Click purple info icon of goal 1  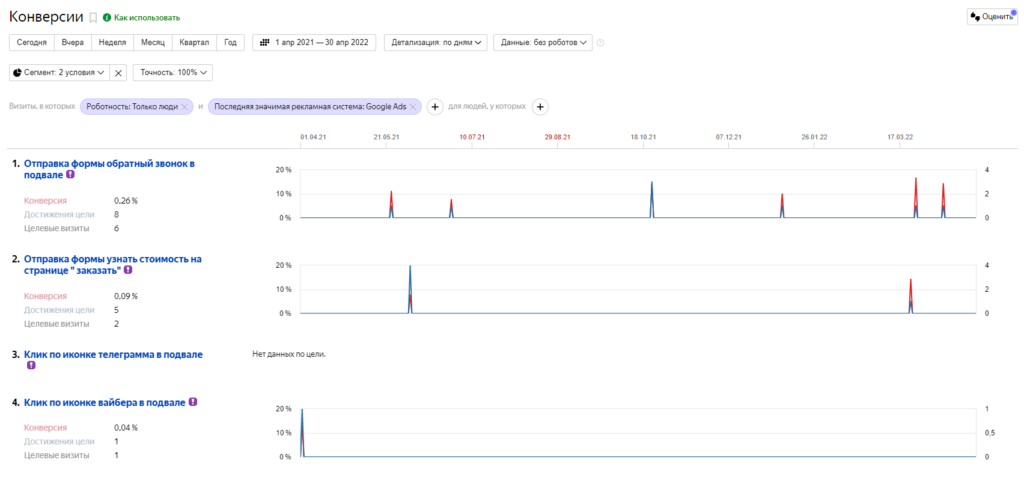70,175
